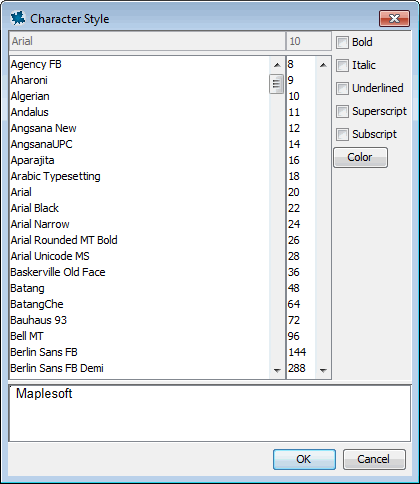The image size is (420, 484).
Task: Enable the Bold checkbox
Action: pyautogui.click(x=342, y=42)
